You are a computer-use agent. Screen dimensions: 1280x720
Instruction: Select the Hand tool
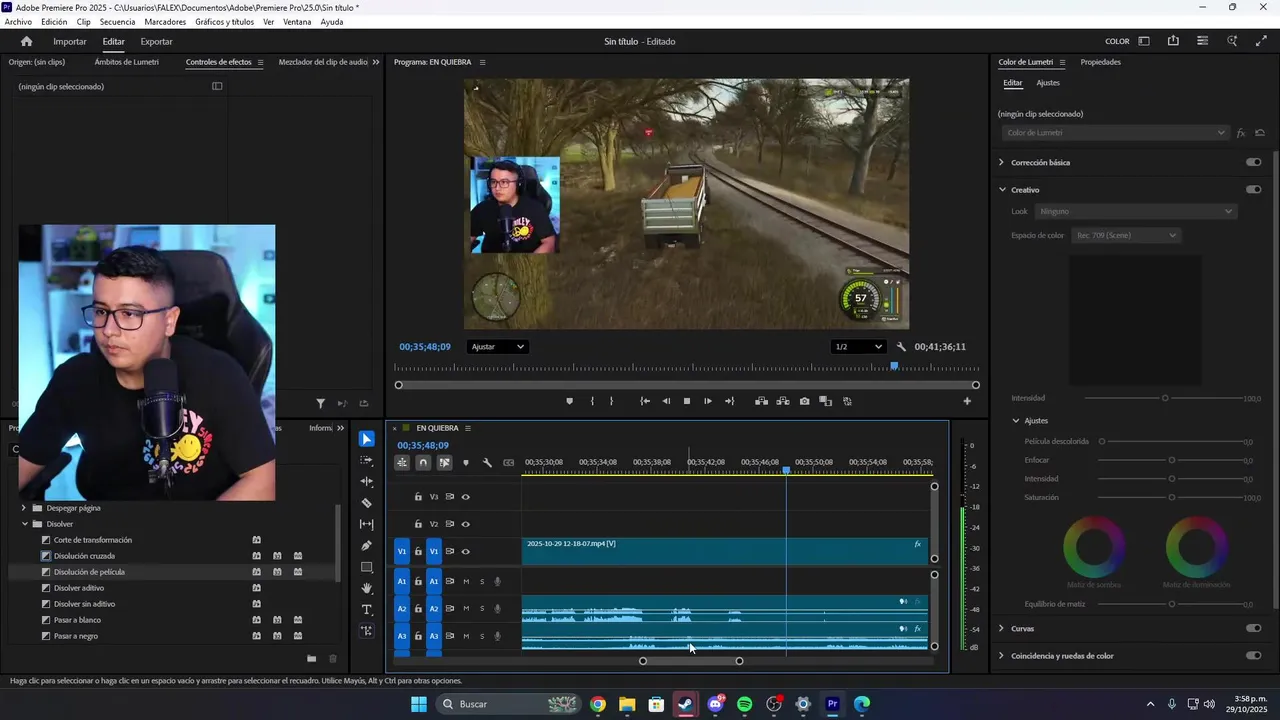pos(367,588)
